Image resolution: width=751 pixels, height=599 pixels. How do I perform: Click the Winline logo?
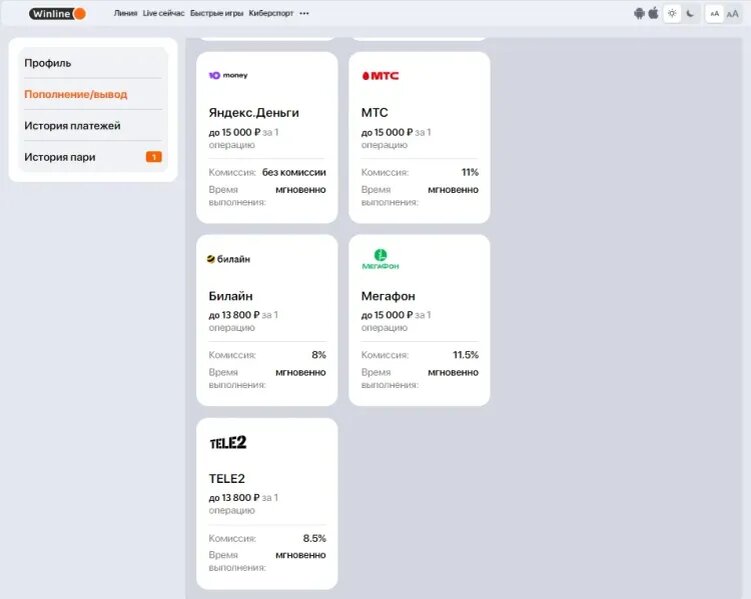[57, 13]
